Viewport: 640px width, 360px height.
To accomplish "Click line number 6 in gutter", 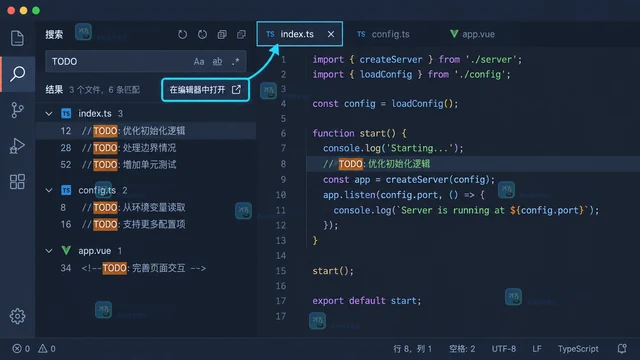I will pos(283,133).
